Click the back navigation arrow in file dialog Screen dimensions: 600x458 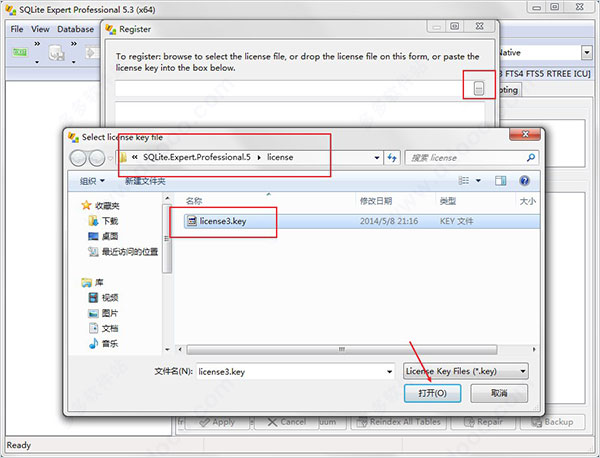78,158
